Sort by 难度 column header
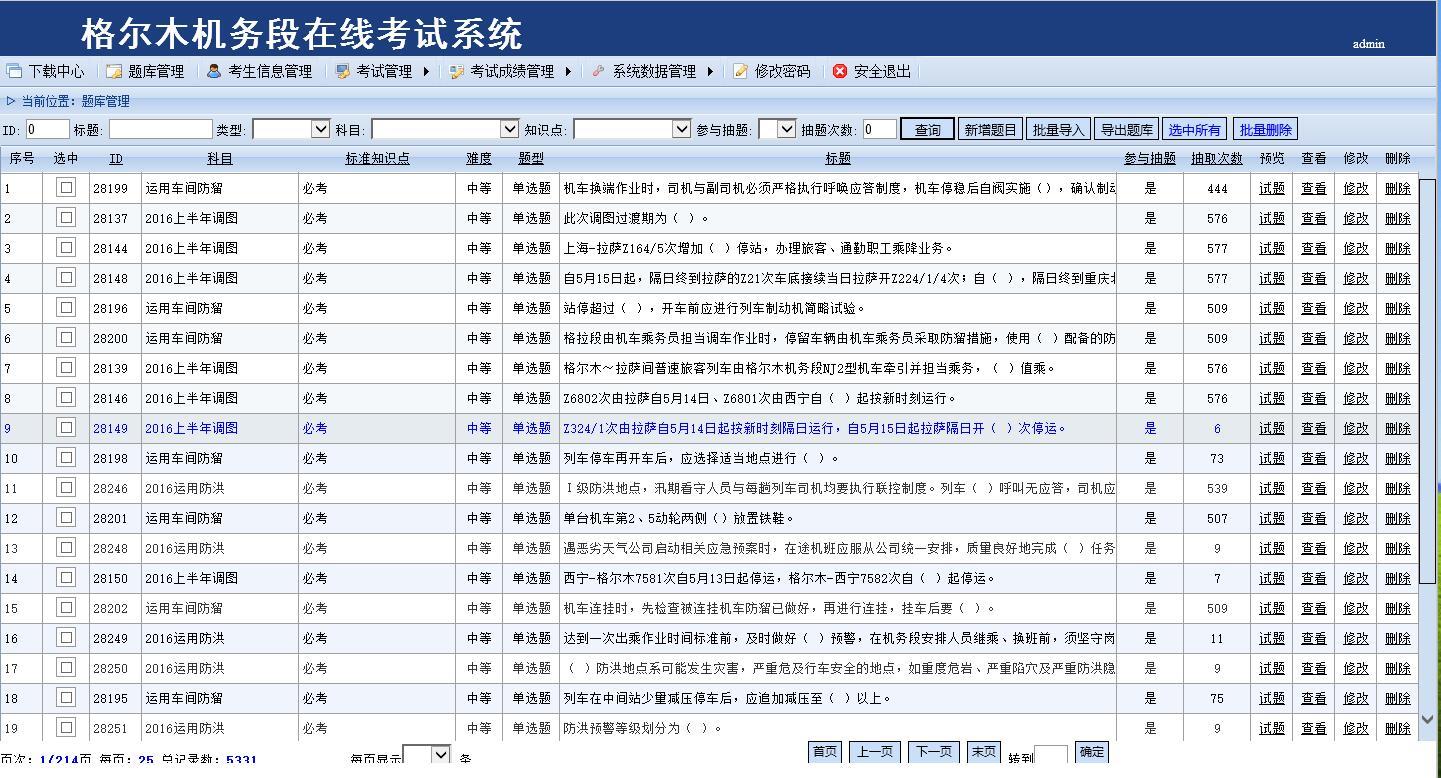 click(x=479, y=158)
